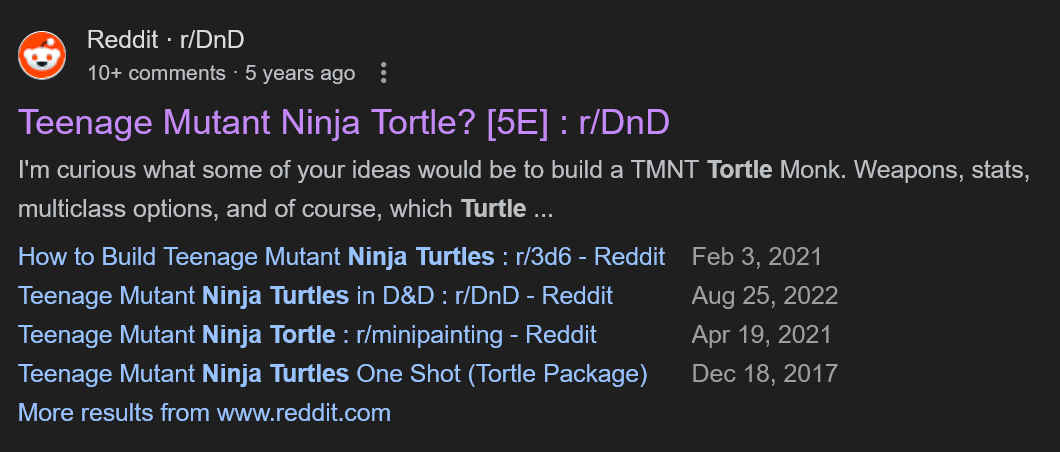Click the Aug 25, 2022 date

click(x=765, y=296)
